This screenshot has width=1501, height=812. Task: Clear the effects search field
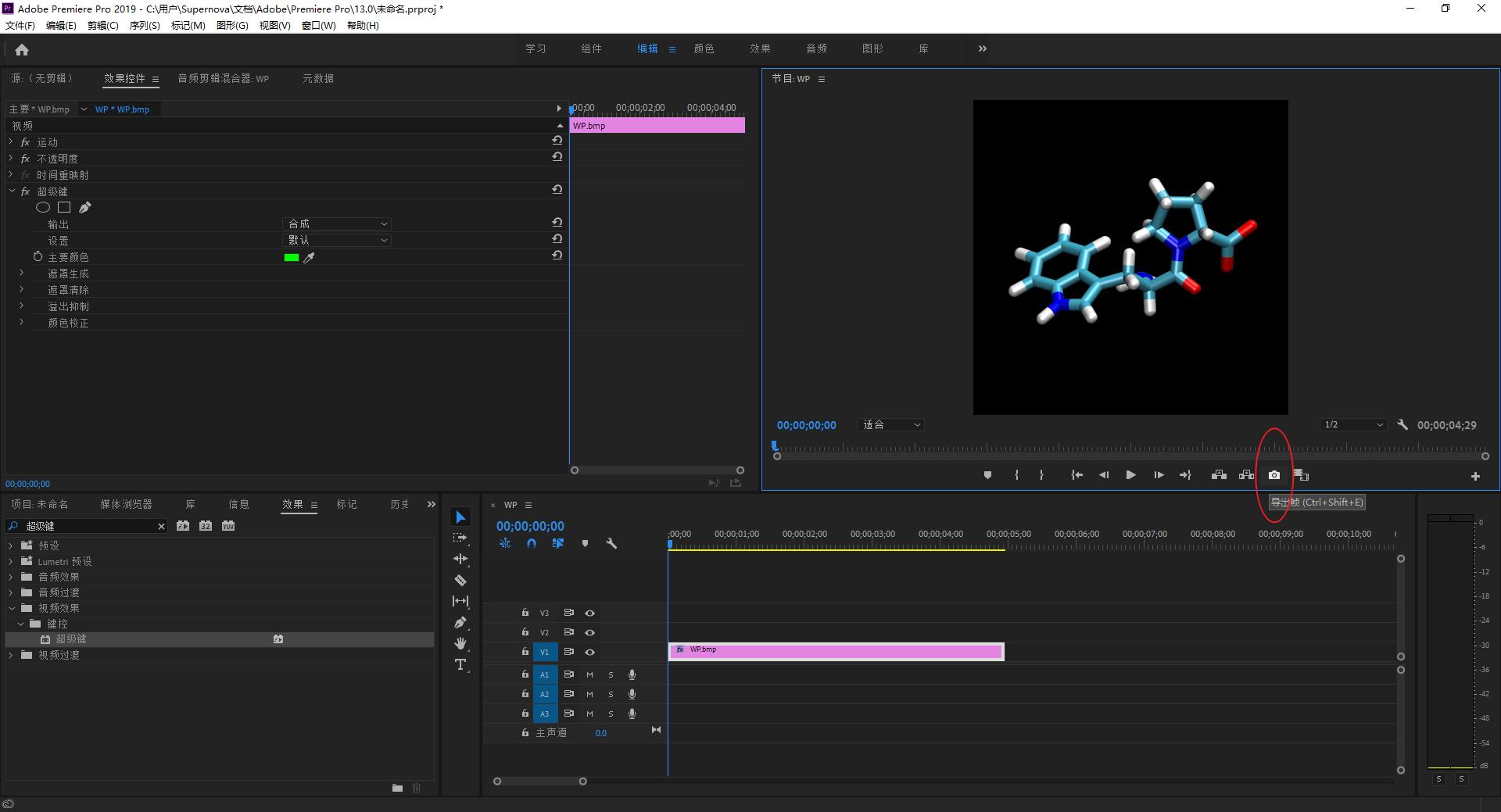pos(161,527)
